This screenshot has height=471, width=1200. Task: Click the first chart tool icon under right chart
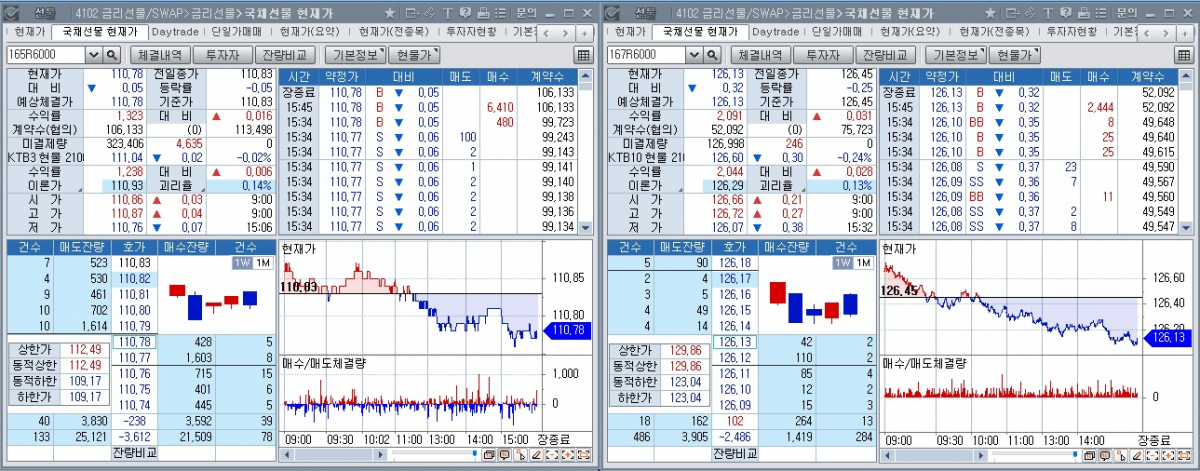[x=1089, y=454]
